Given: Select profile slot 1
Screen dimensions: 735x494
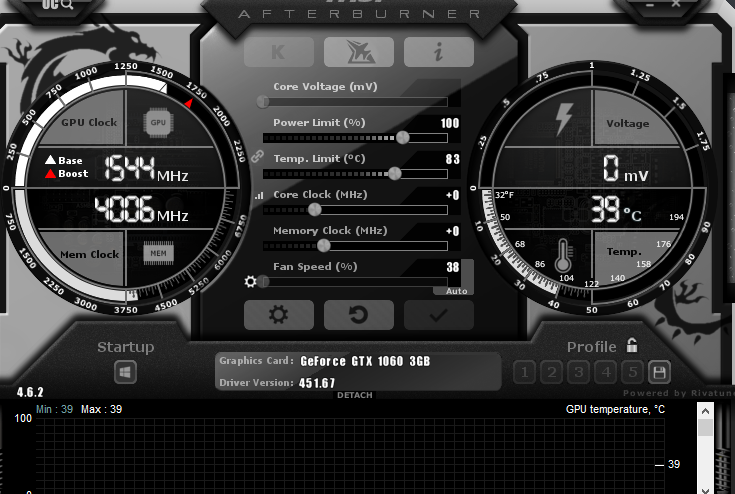Looking at the screenshot, I should pos(524,372).
